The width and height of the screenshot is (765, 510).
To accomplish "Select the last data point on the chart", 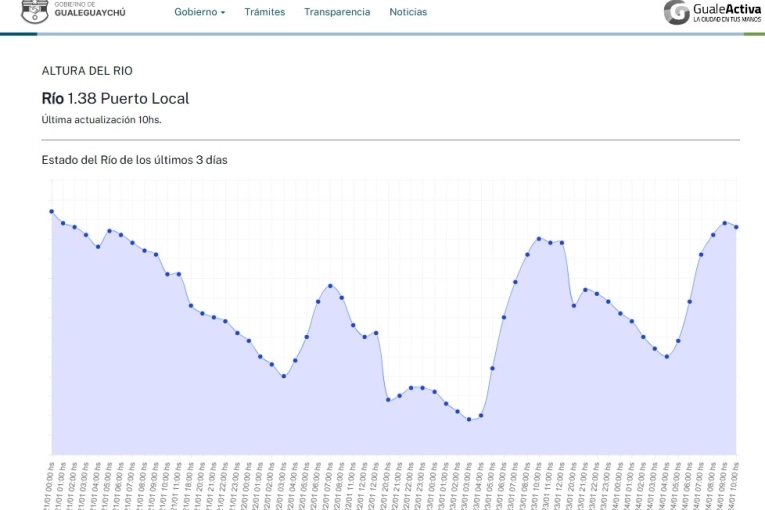I will (736, 227).
